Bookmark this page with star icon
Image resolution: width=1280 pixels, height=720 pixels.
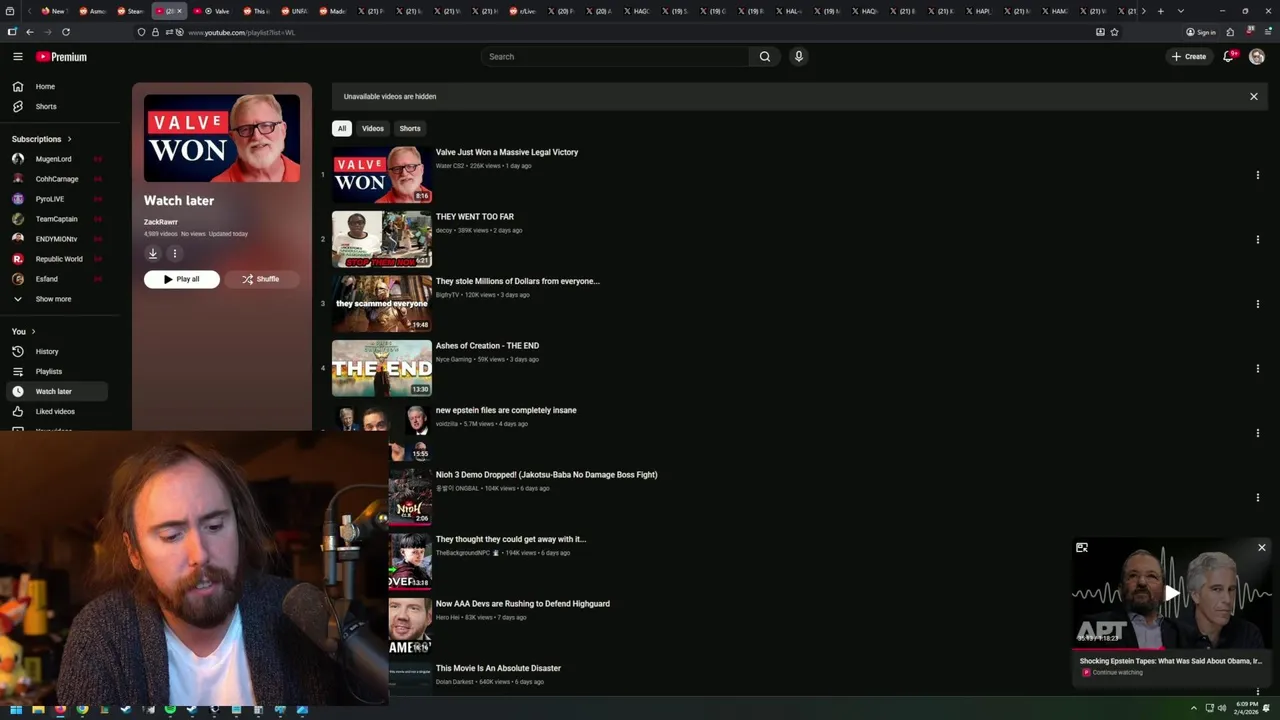click(x=1114, y=32)
